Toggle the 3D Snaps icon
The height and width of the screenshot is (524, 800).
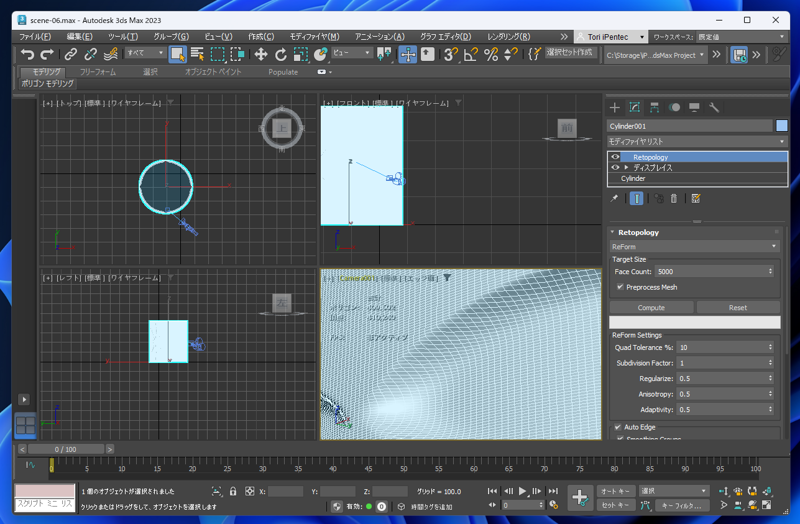coord(451,54)
